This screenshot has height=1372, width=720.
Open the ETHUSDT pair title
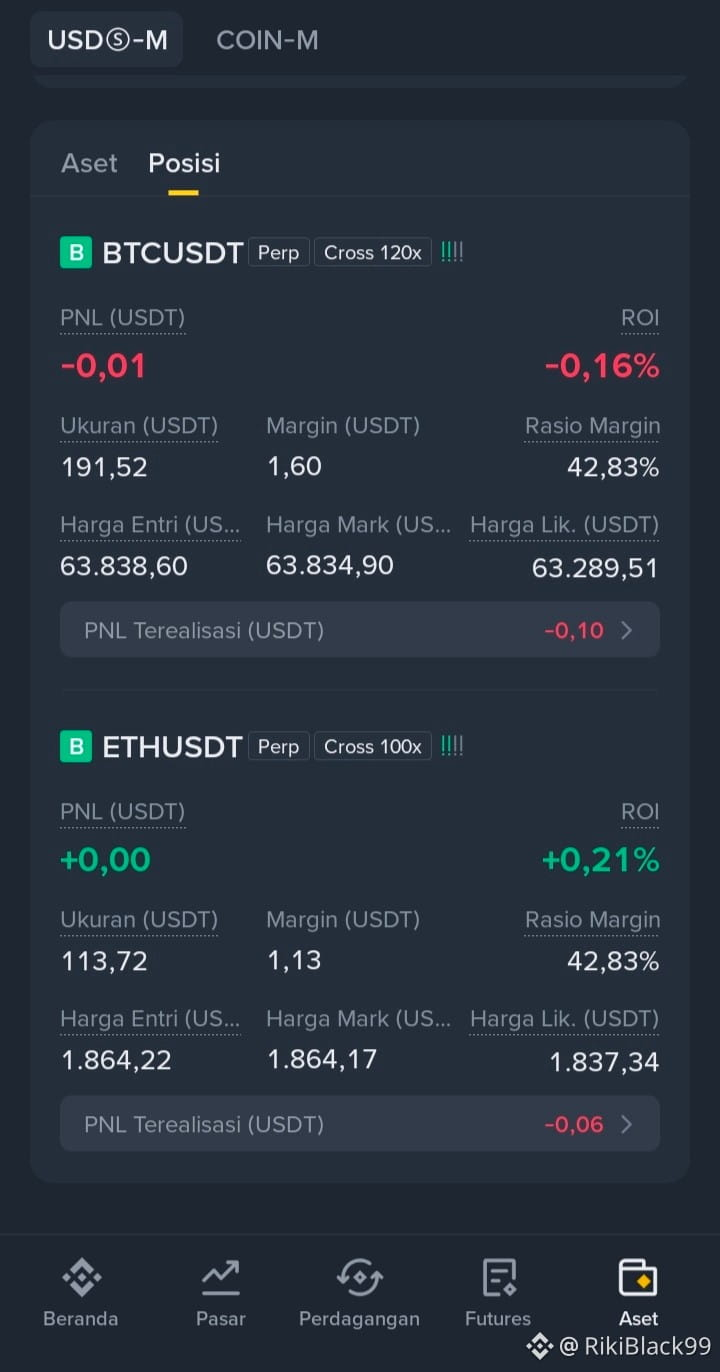(172, 746)
